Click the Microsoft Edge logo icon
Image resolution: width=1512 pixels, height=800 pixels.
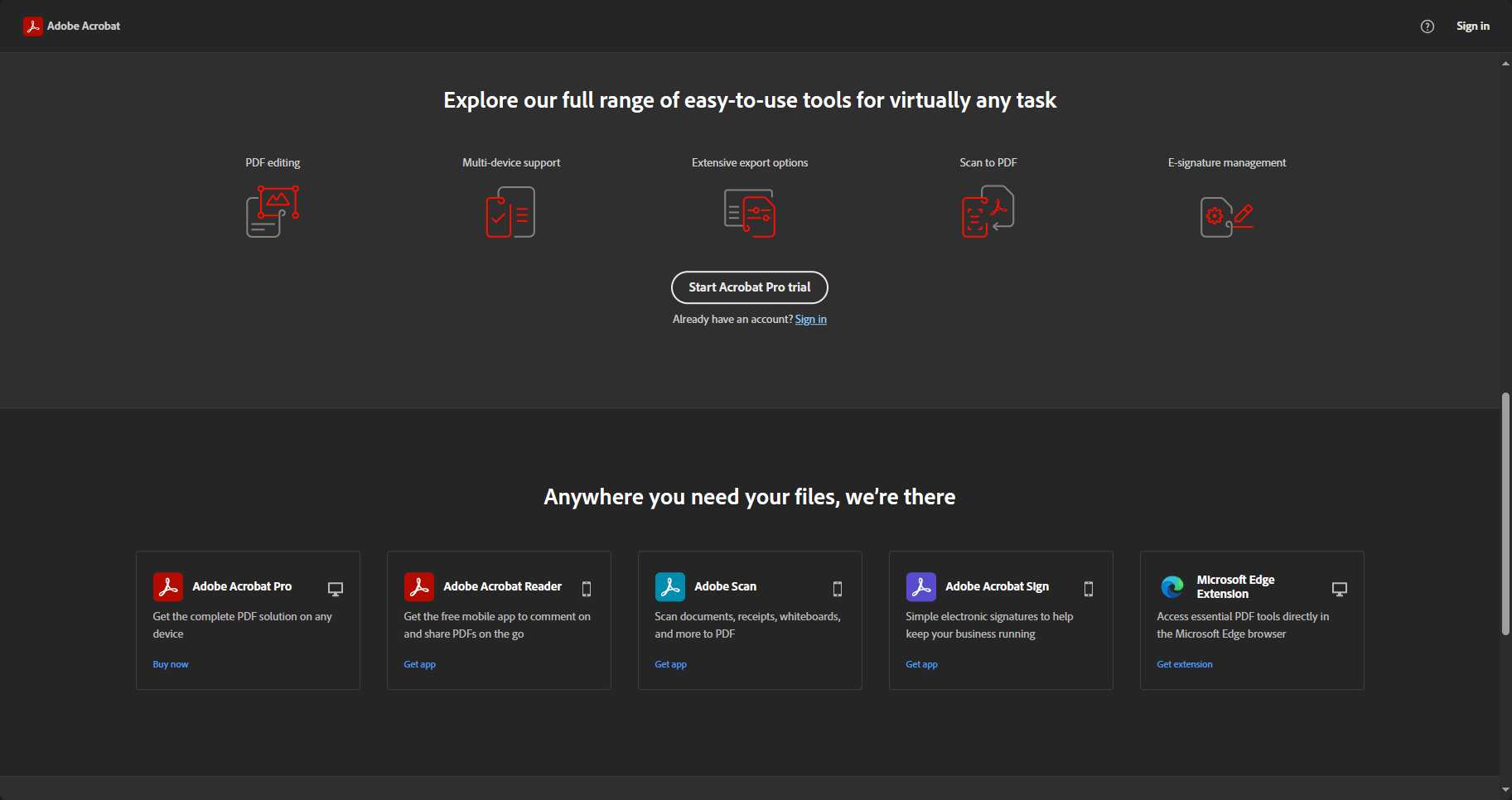1172,586
